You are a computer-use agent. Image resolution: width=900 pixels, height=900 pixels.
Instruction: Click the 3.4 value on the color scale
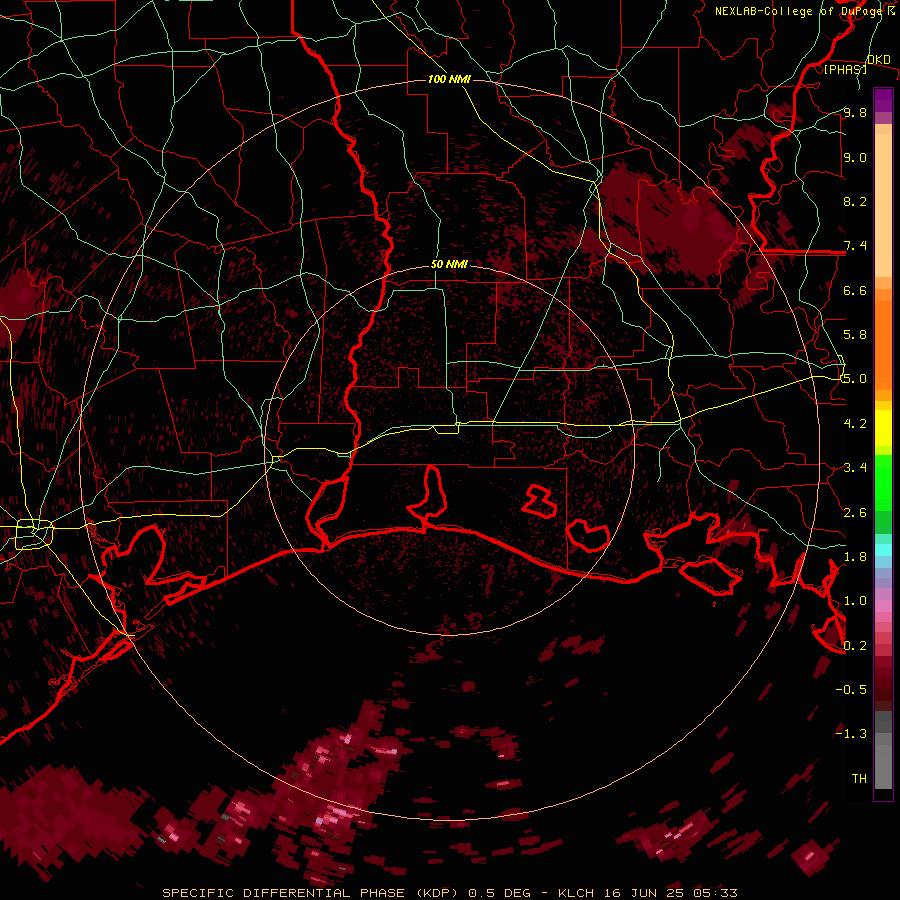pos(855,468)
